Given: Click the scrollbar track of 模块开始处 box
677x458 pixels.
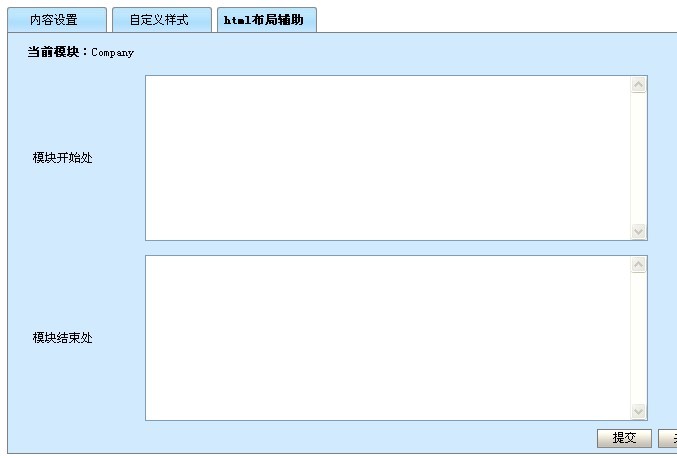Looking at the screenshot, I should point(639,158).
